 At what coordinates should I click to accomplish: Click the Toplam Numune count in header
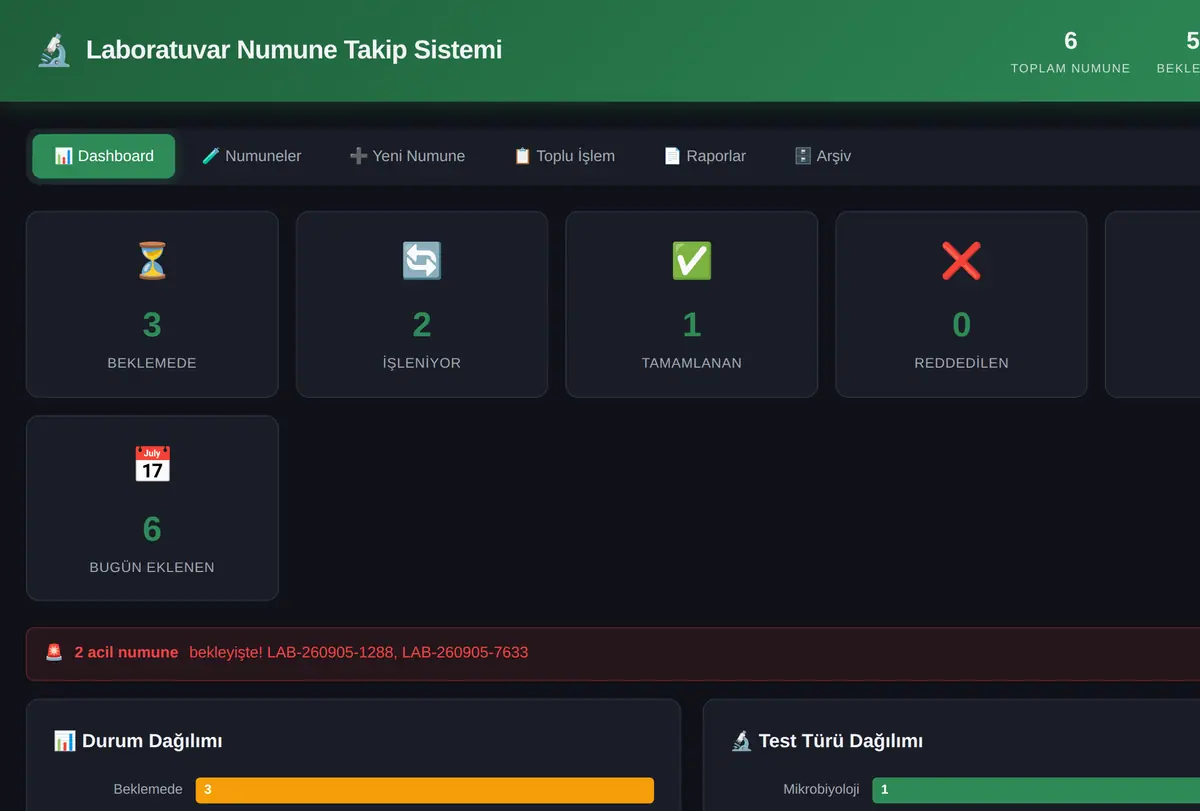pyautogui.click(x=1071, y=41)
